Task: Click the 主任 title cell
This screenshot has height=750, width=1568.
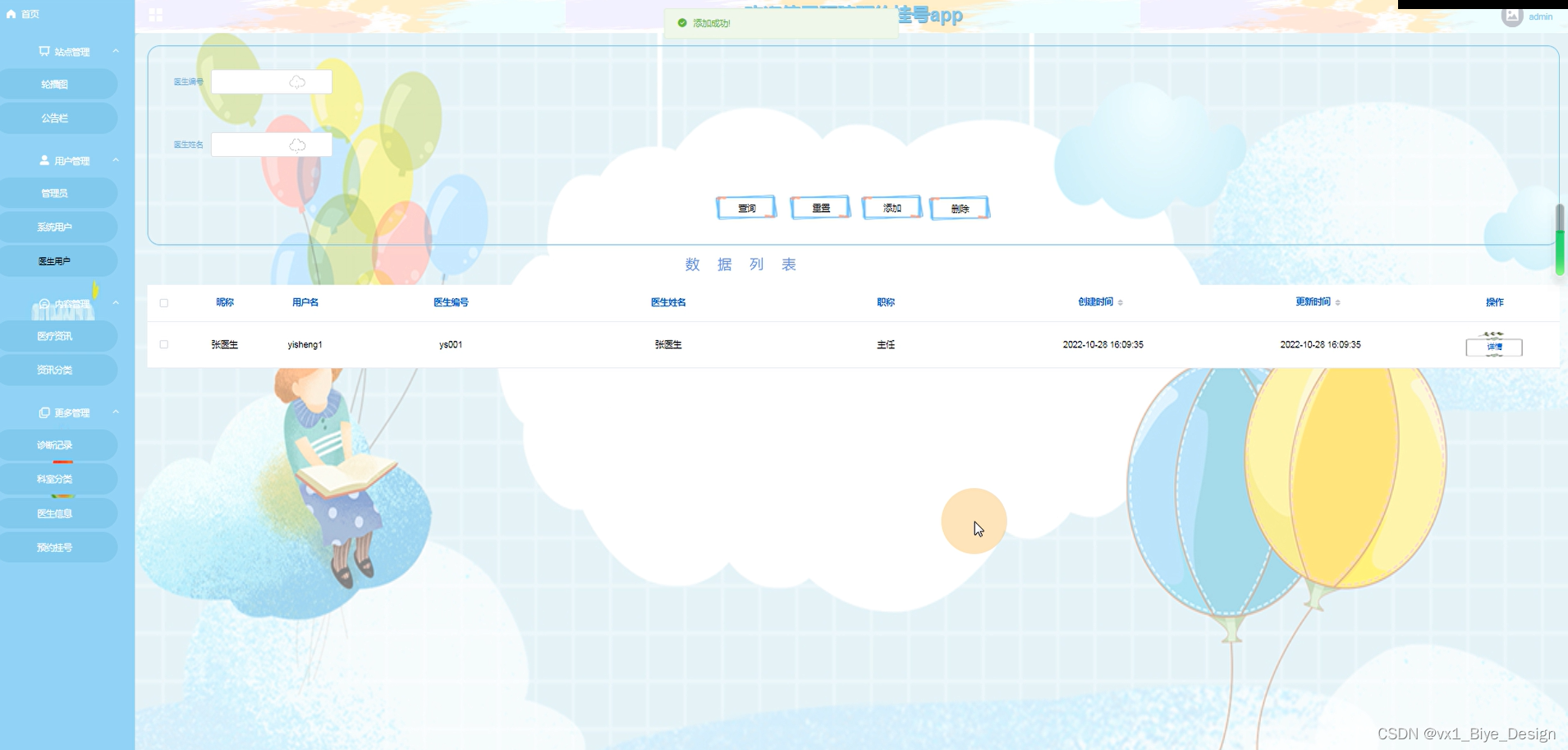Action: [886, 344]
